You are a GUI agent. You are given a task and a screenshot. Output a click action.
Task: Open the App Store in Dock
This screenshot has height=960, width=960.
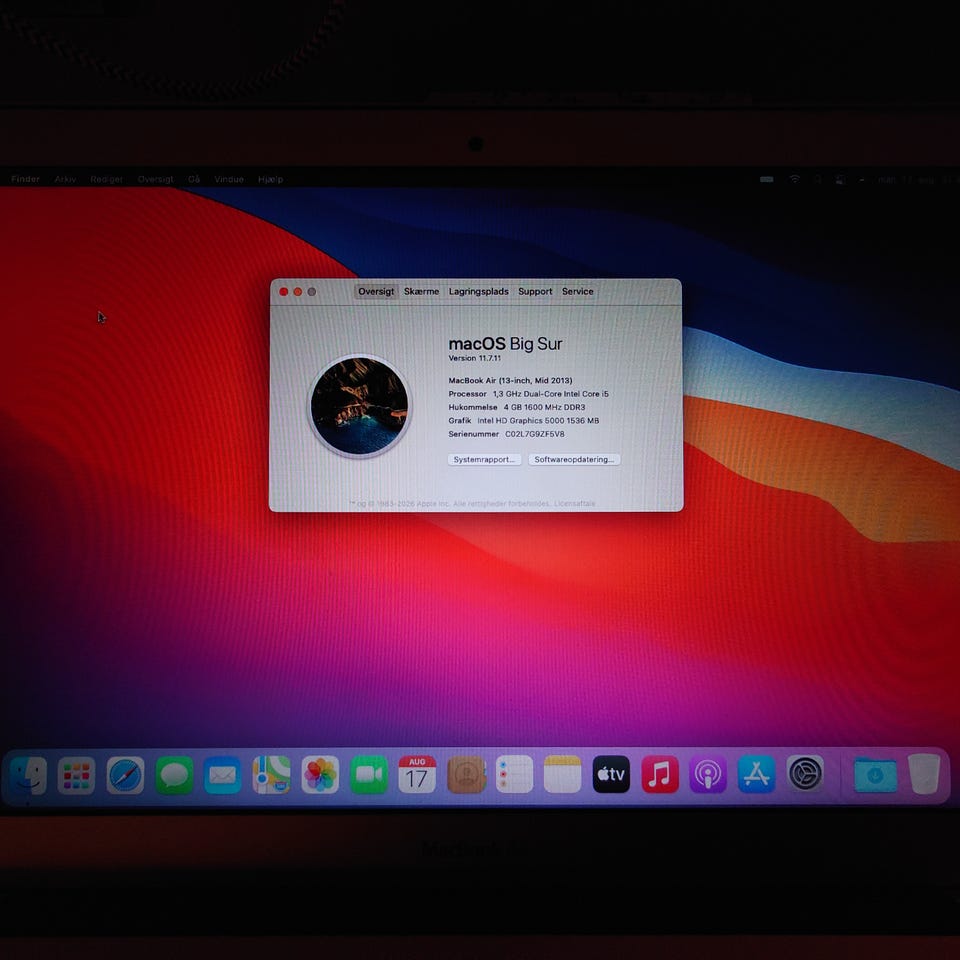coord(756,775)
